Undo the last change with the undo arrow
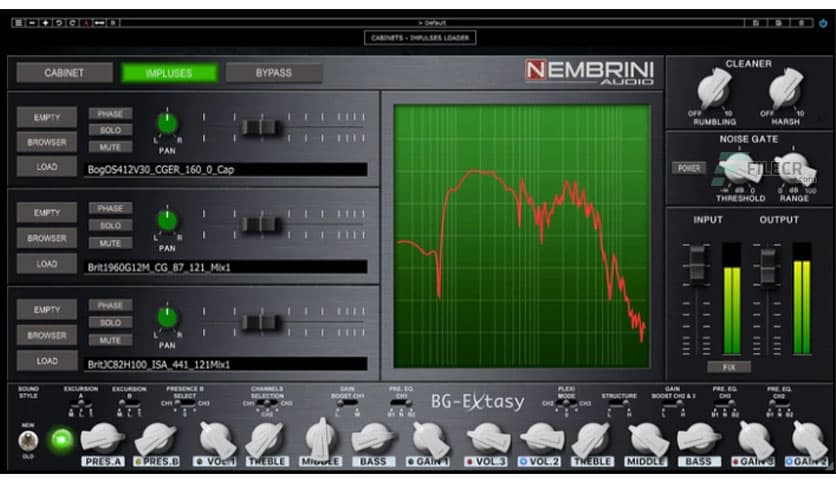Screen dimensions: 836x484 [x=59, y=23]
